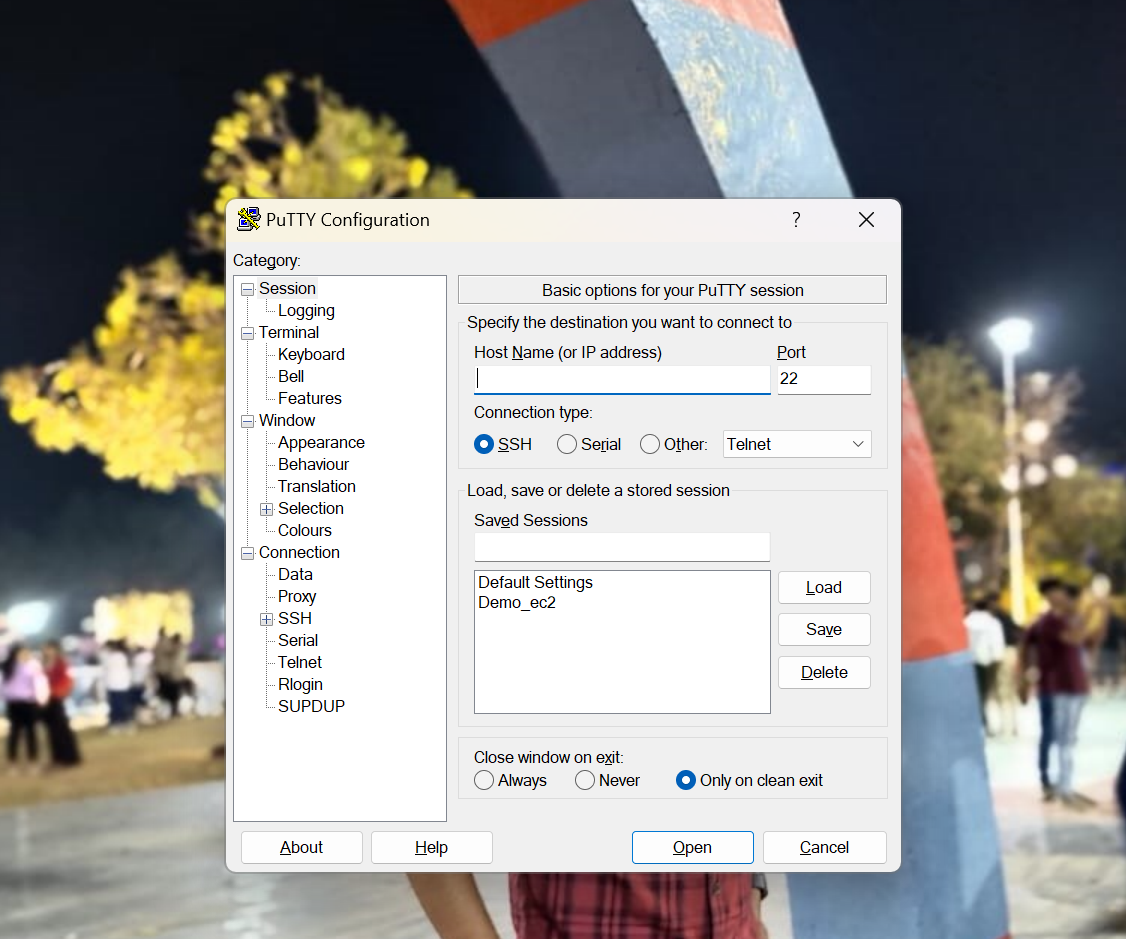Viewport: 1126px width, 939px height.
Task: Open the Telnet category in tree
Action: (x=299, y=663)
